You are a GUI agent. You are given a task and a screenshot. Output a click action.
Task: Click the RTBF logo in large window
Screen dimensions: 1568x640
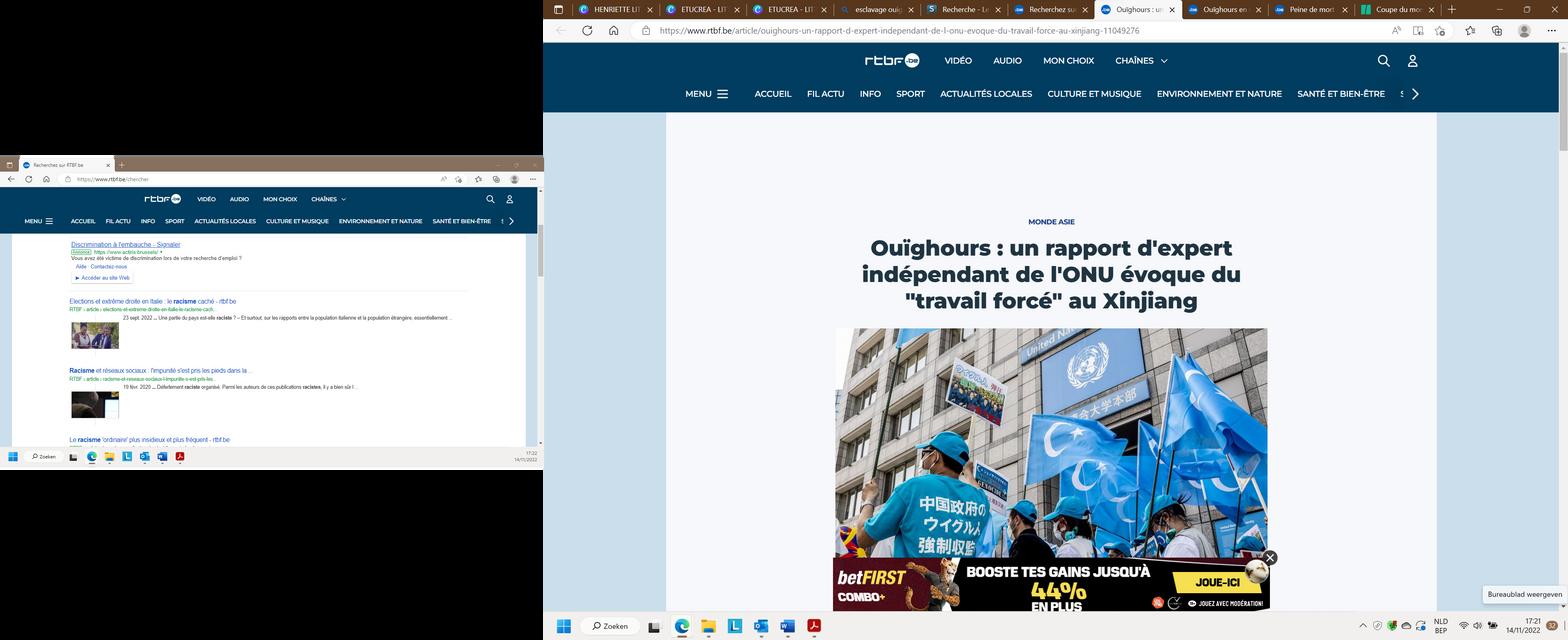(x=892, y=61)
